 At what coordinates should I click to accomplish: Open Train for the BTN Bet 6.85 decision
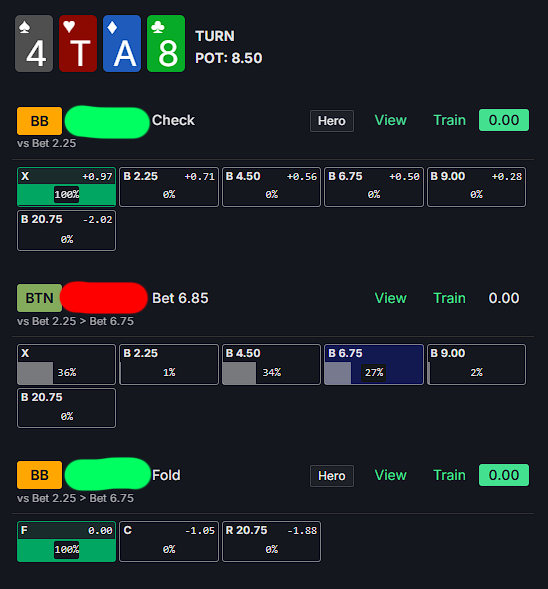[x=449, y=298]
